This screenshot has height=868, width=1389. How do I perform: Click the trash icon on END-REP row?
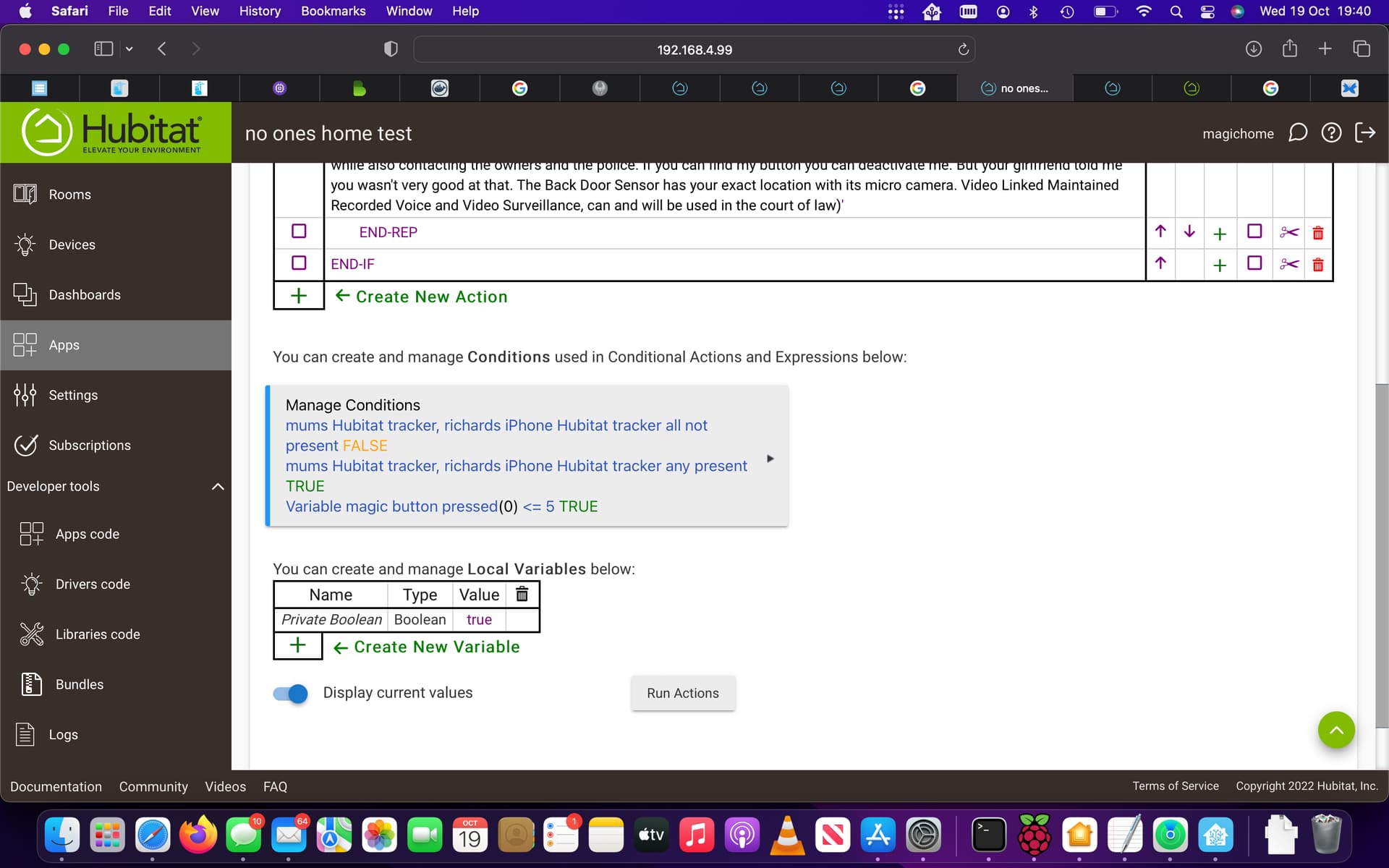click(1317, 233)
